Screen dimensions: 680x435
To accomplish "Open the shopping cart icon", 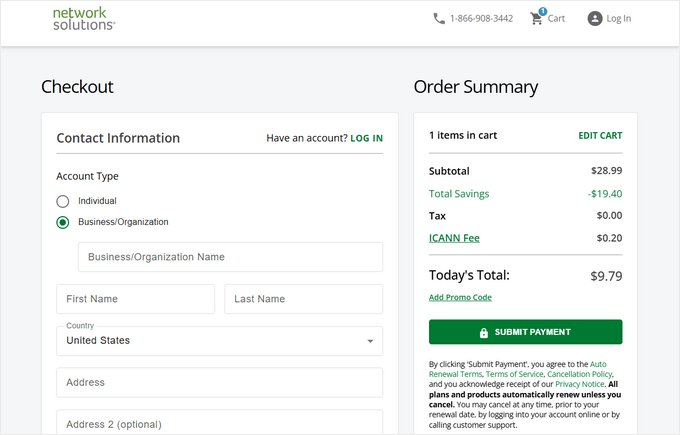I will 537,18.
